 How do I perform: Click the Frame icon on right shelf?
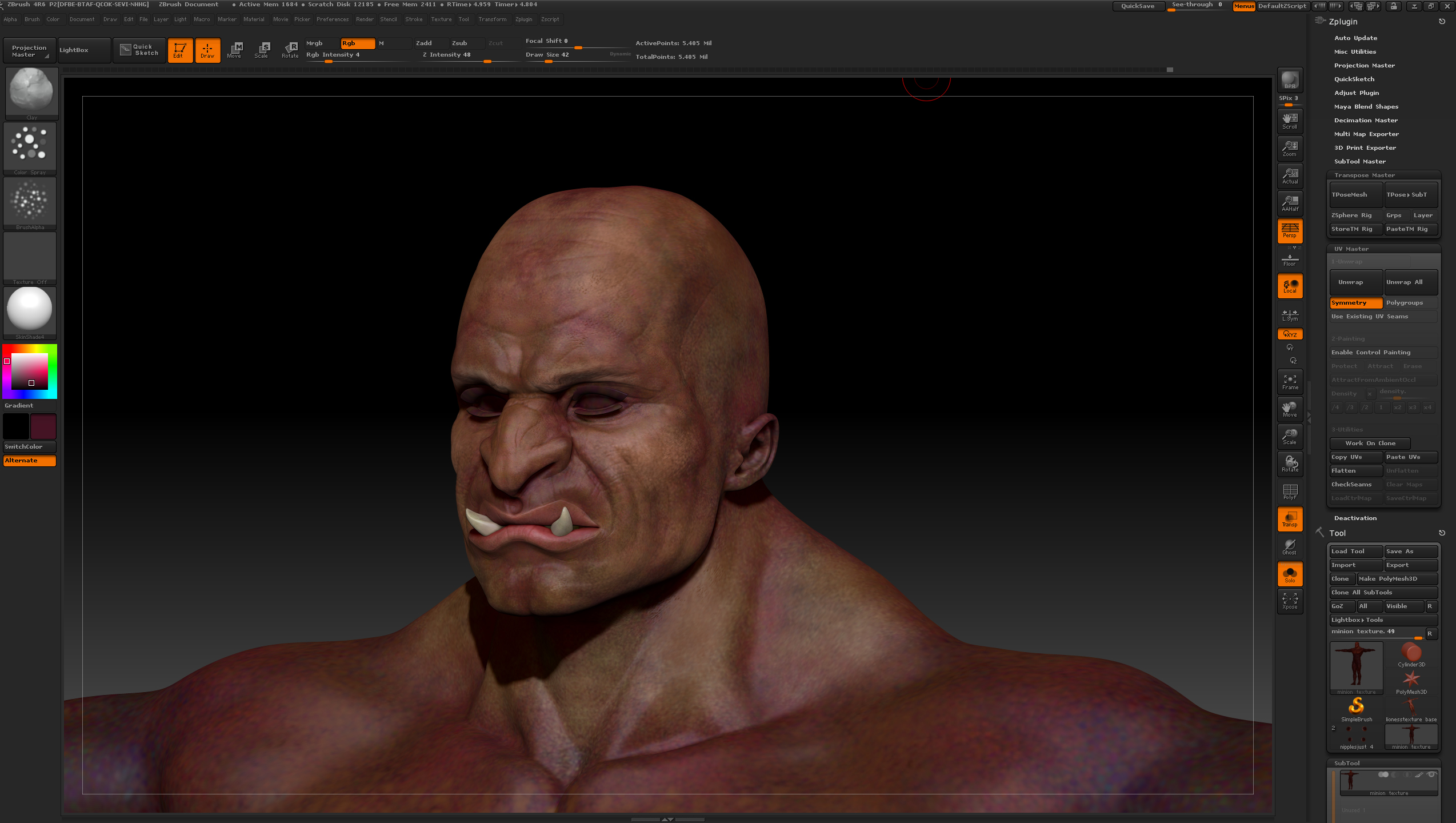click(x=1290, y=382)
